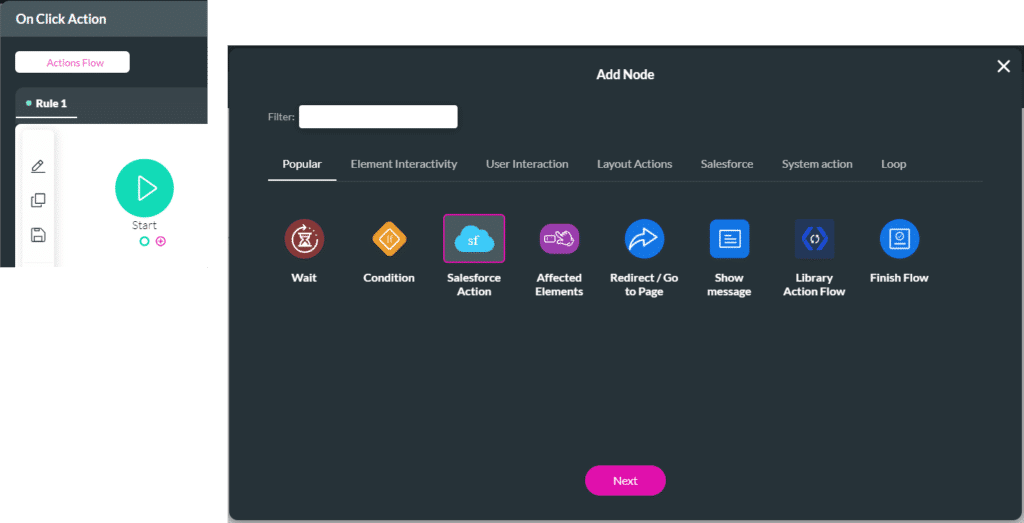Pick the Affected Elements node icon
Screen dimensions: 1024x523
[x=559, y=239]
